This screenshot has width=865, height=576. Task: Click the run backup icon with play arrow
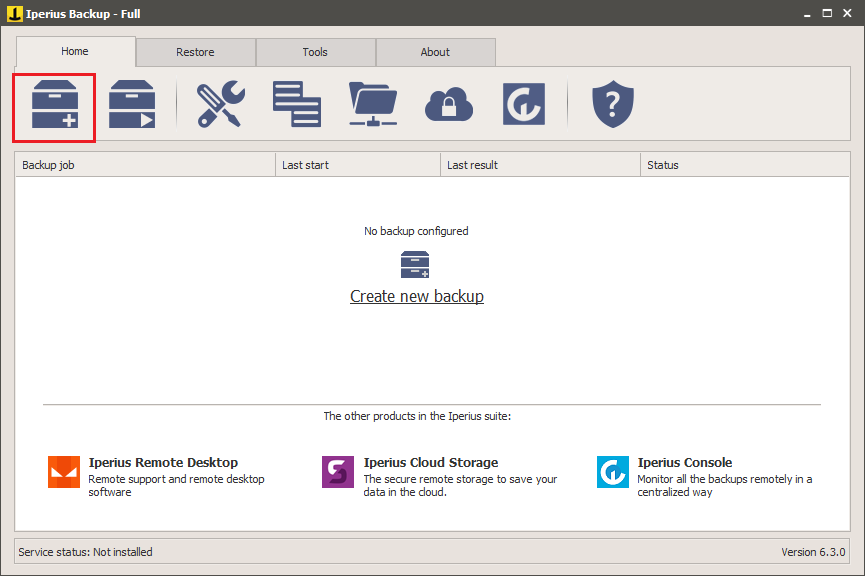click(132, 105)
